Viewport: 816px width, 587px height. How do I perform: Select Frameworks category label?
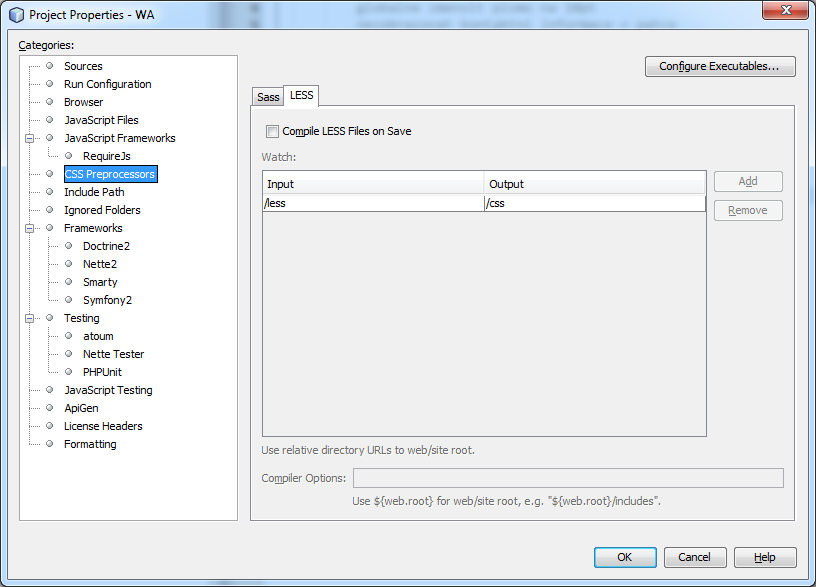[93, 228]
